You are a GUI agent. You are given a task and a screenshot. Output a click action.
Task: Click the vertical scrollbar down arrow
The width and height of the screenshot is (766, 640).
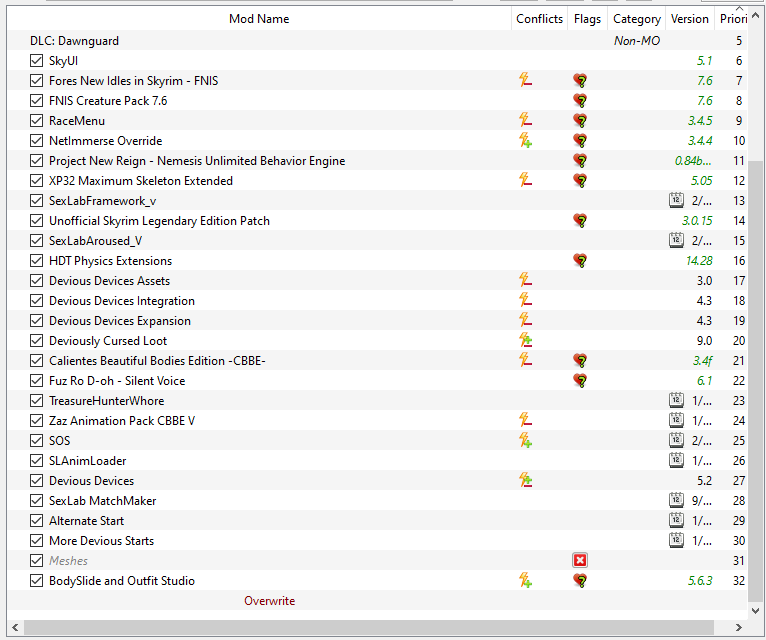(755, 610)
